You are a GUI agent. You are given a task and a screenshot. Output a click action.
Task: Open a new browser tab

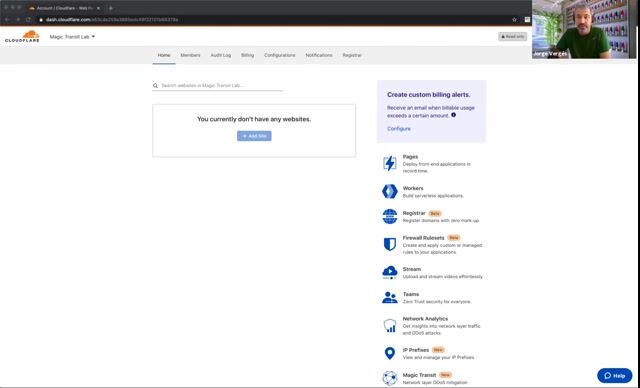tap(110, 8)
